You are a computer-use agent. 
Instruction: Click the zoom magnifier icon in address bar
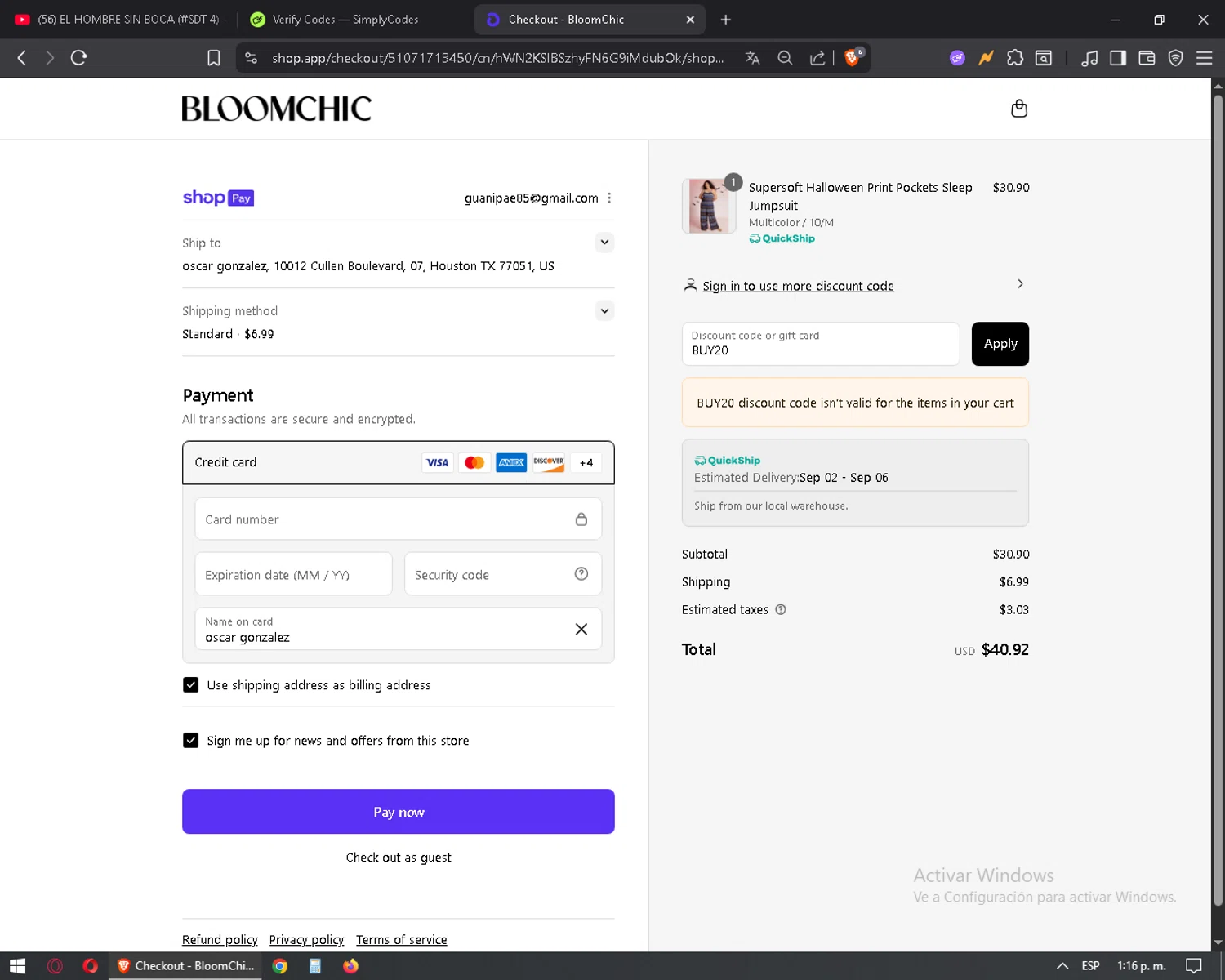click(x=785, y=58)
